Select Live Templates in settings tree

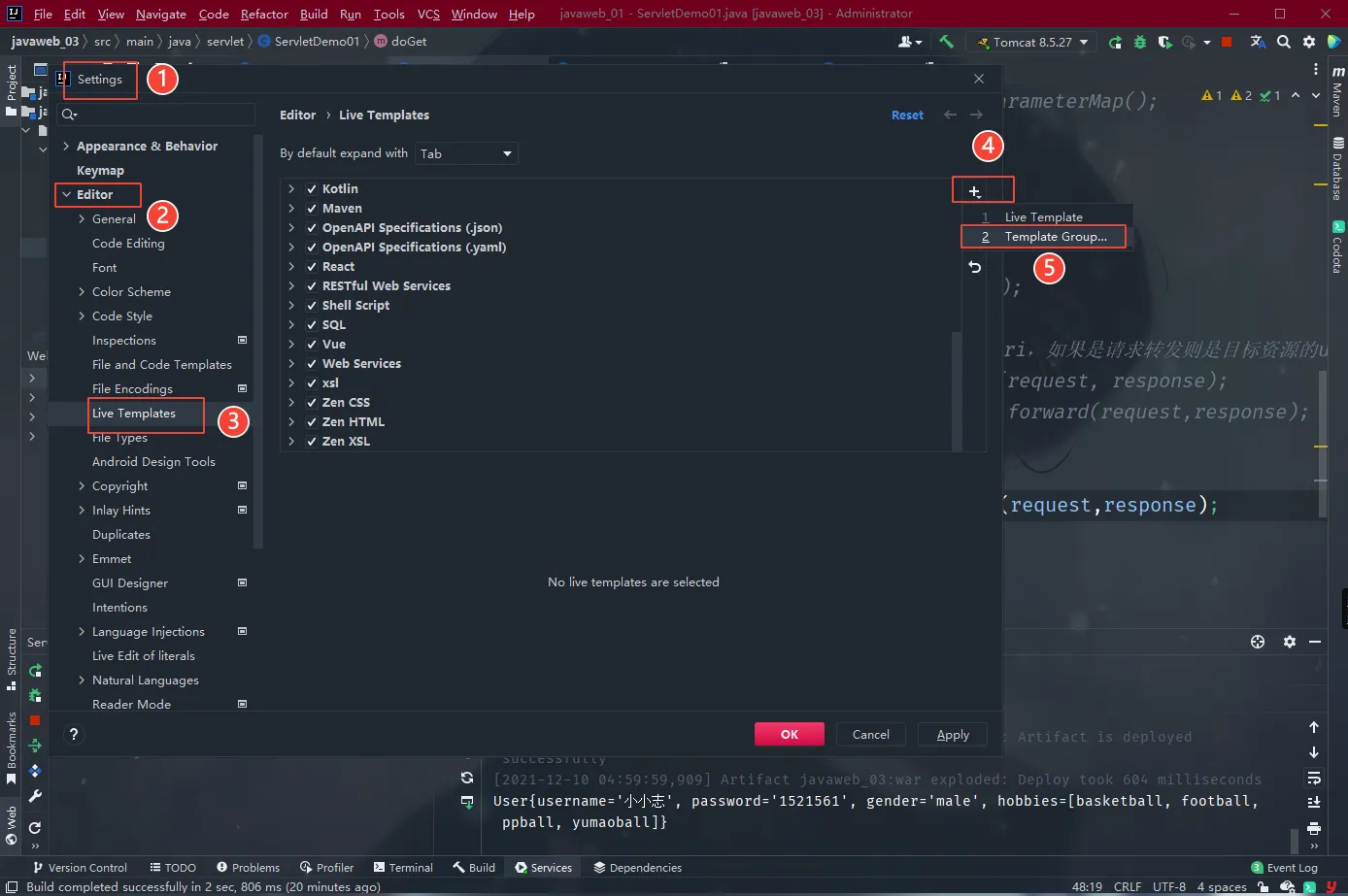[x=134, y=413]
